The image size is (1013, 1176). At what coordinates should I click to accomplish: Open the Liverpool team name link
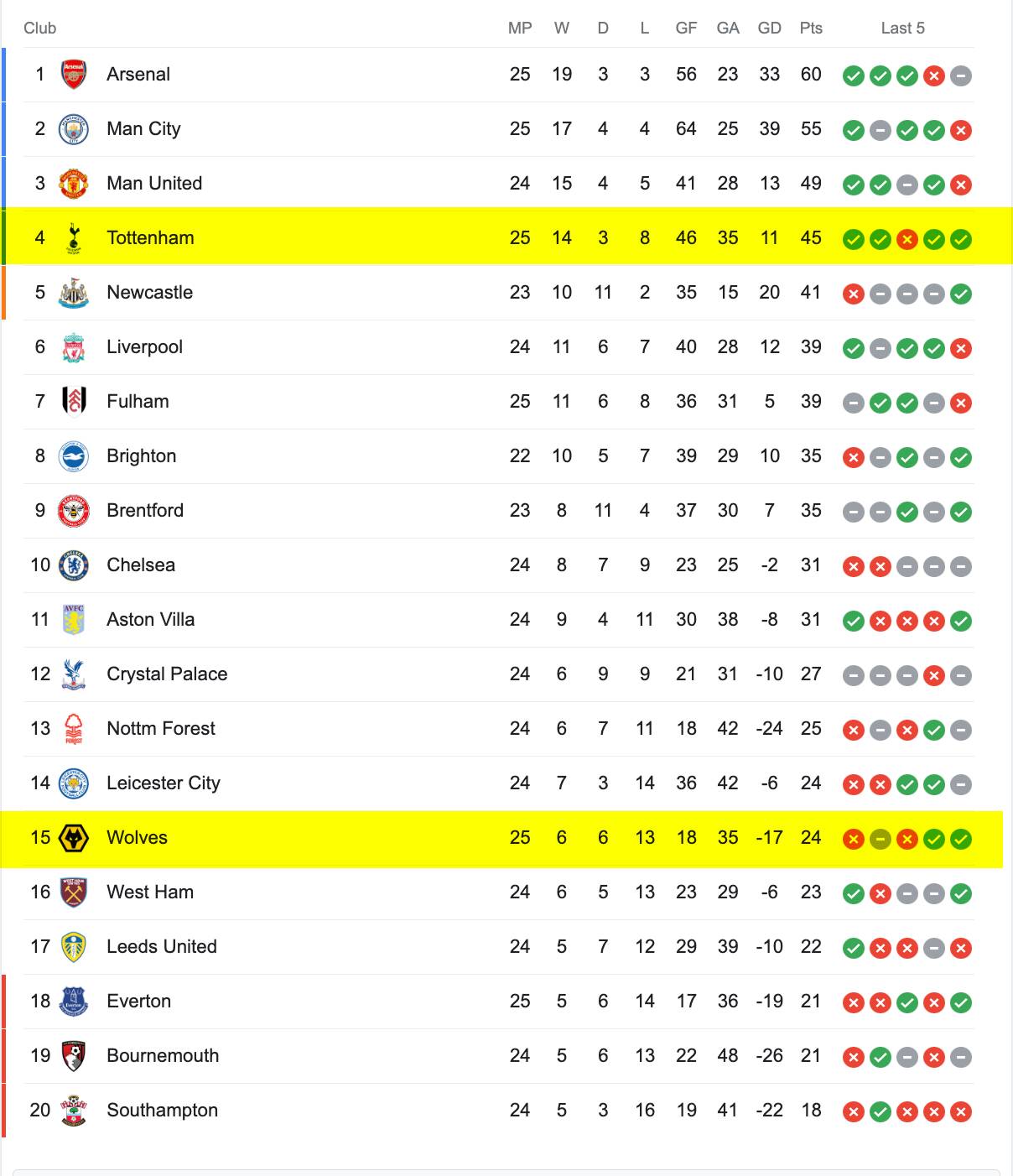pos(144,347)
